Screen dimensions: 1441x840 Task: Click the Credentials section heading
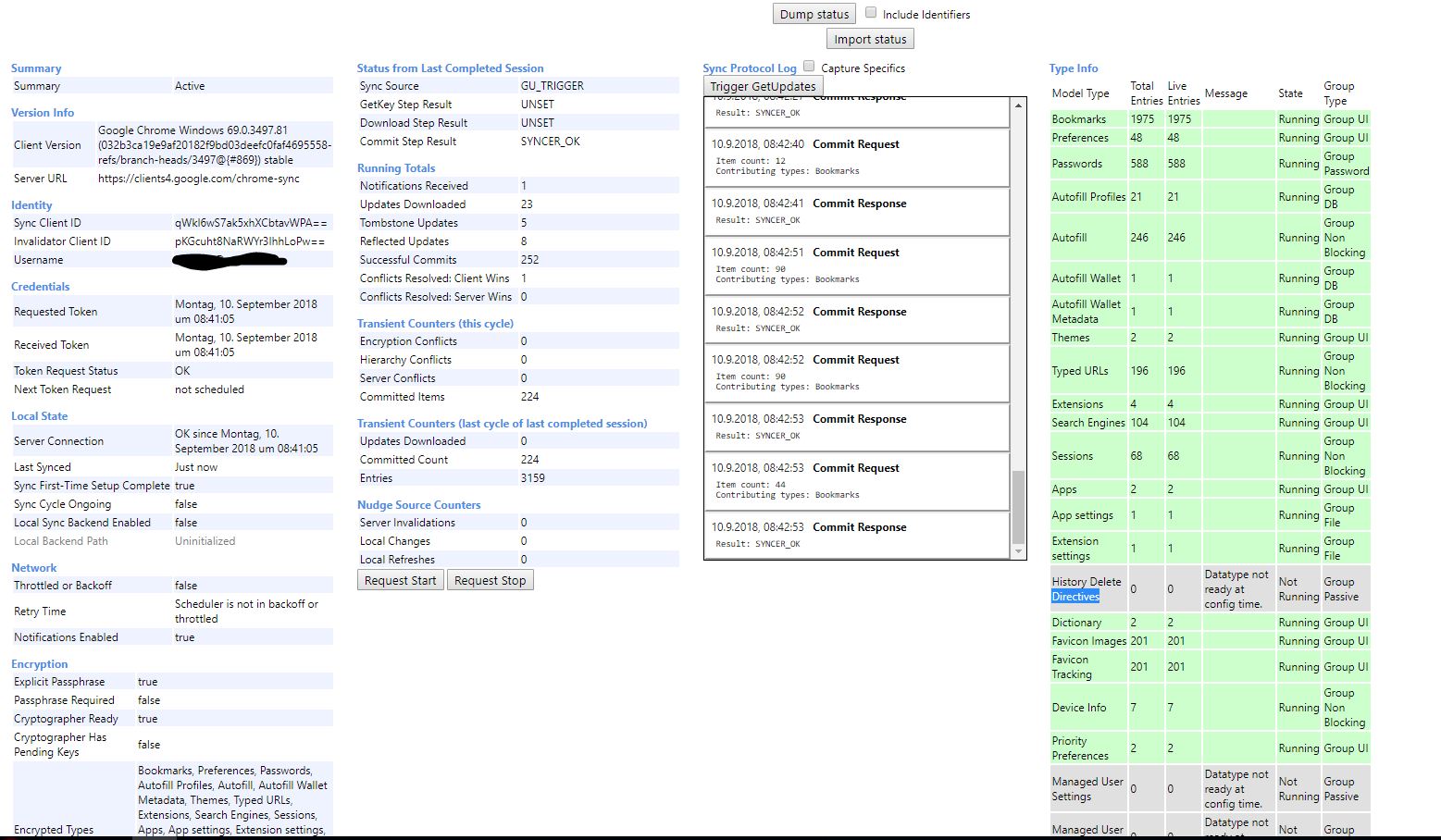[41, 287]
